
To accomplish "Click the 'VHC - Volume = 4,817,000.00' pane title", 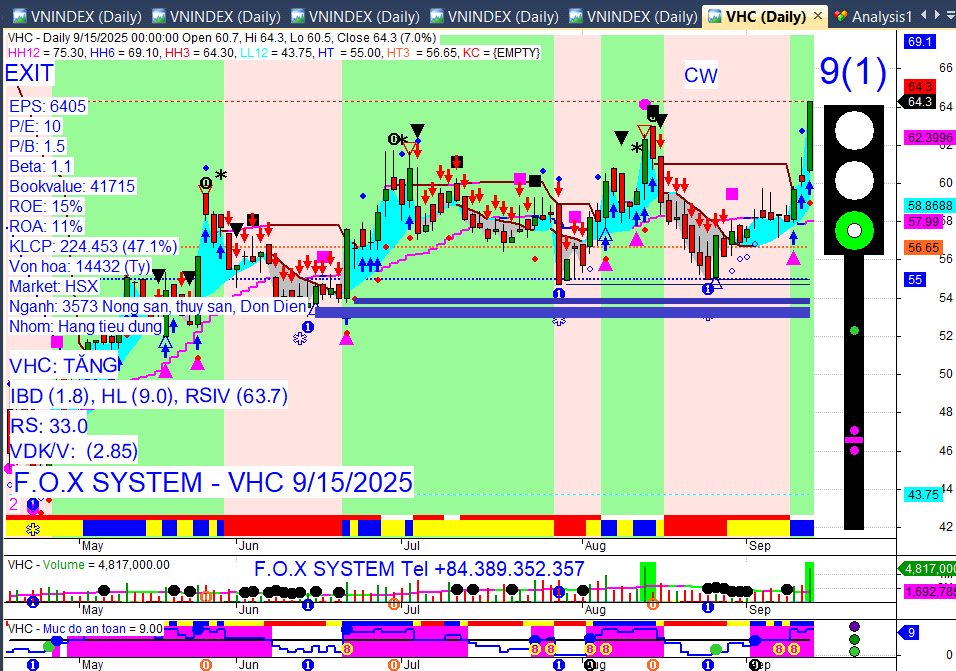I will (88, 565).
